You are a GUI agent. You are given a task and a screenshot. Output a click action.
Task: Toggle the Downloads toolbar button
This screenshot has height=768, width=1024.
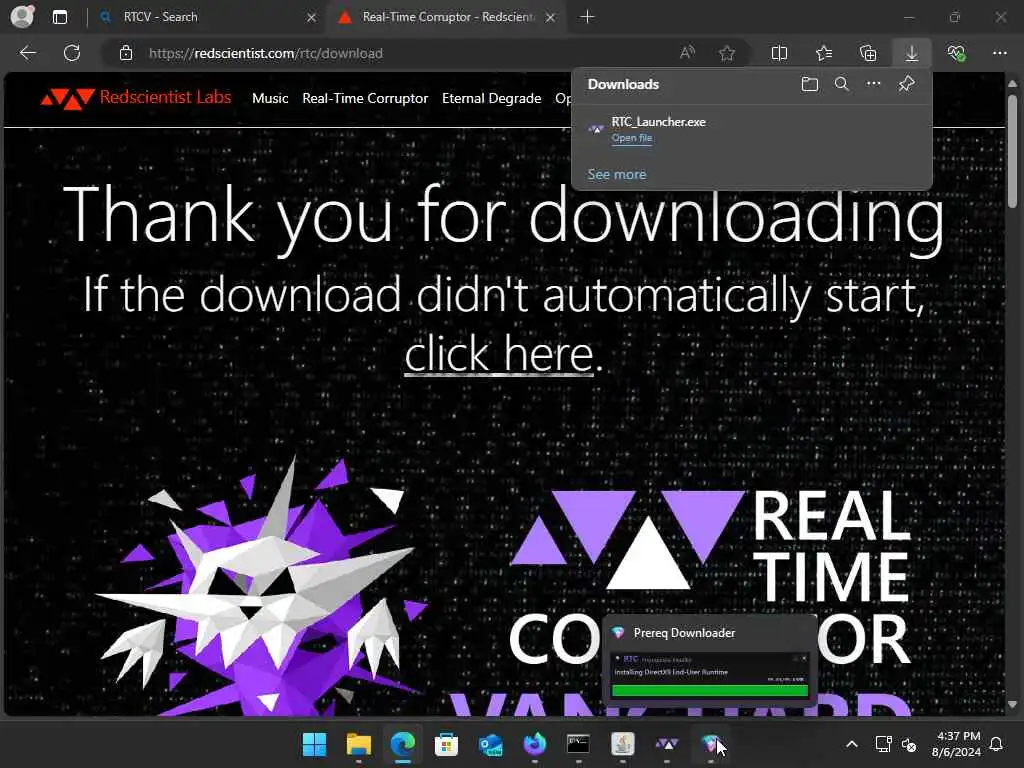[x=912, y=53]
